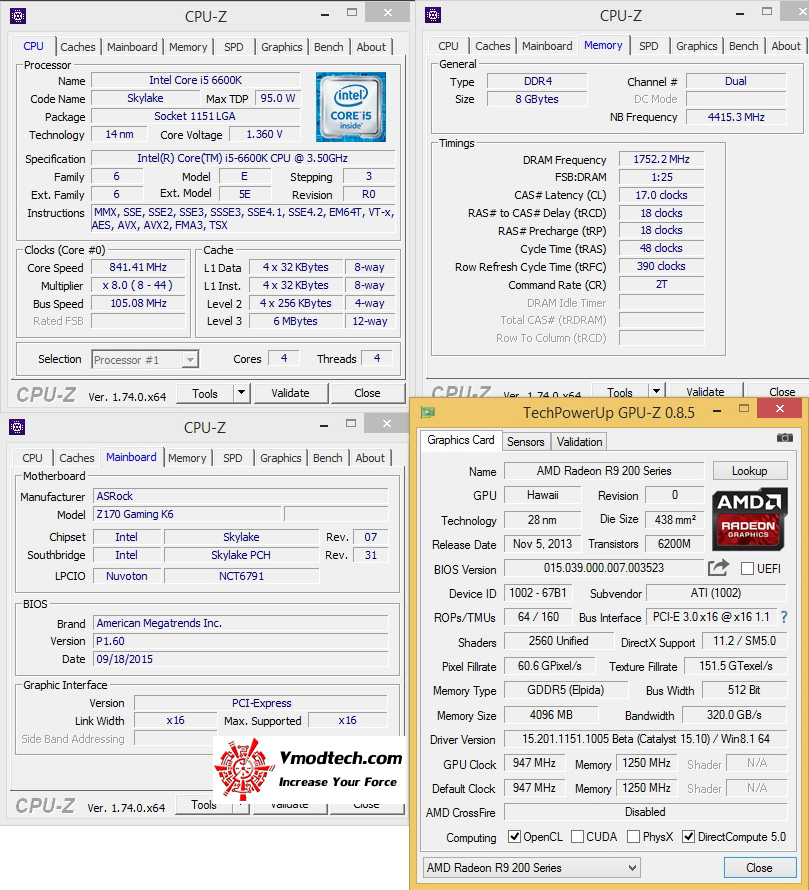
Task: Take a GPU-Z screenshot with camera icon
Action: pos(785,438)
